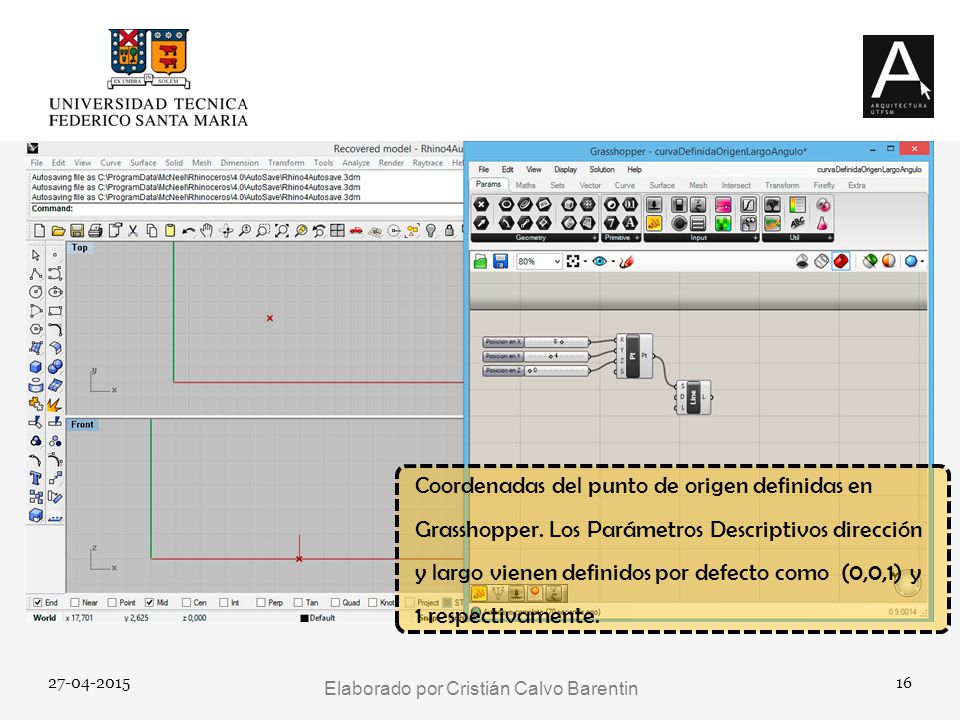Open the Curve menu in Rhino

pyautogui.click(x=110, y=163)
